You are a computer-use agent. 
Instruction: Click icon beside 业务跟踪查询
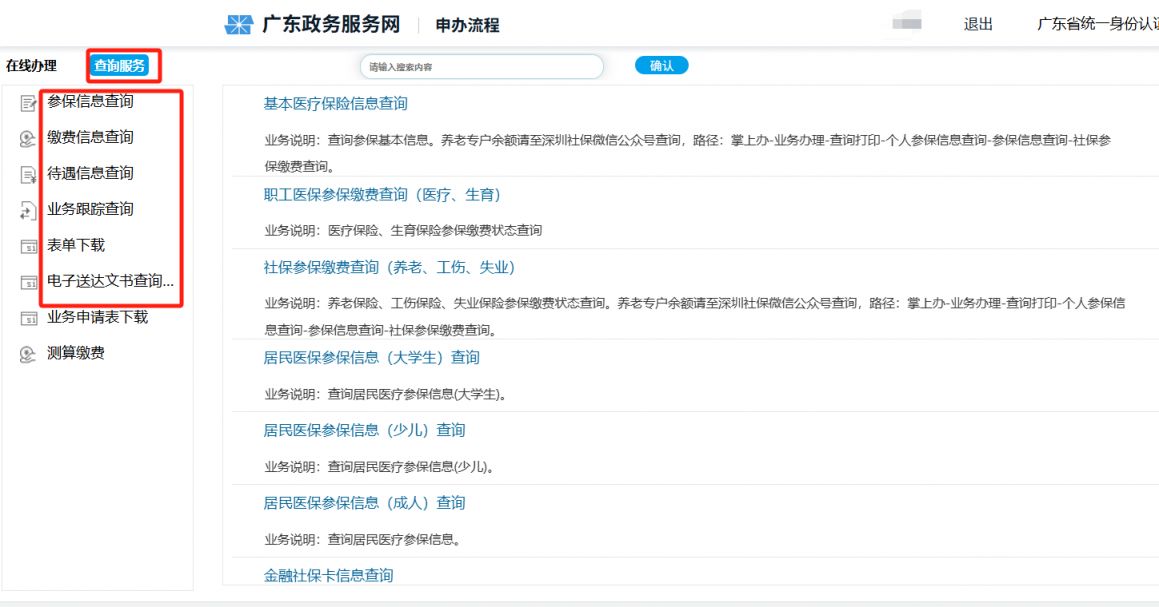28,211
